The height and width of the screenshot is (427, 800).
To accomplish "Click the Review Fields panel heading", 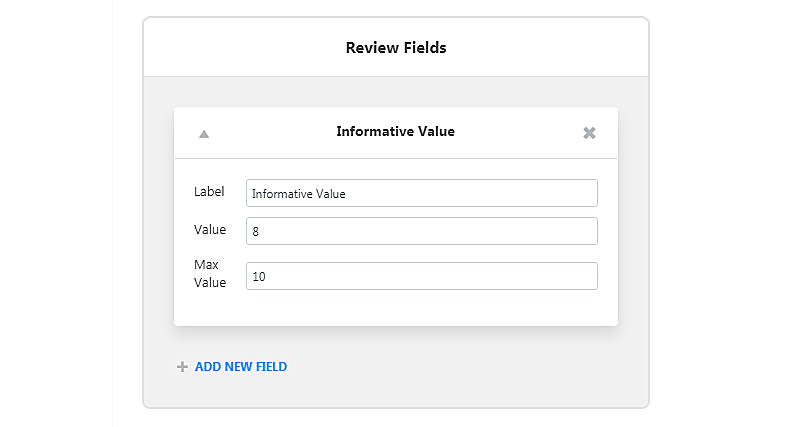I will coord(396,47).
